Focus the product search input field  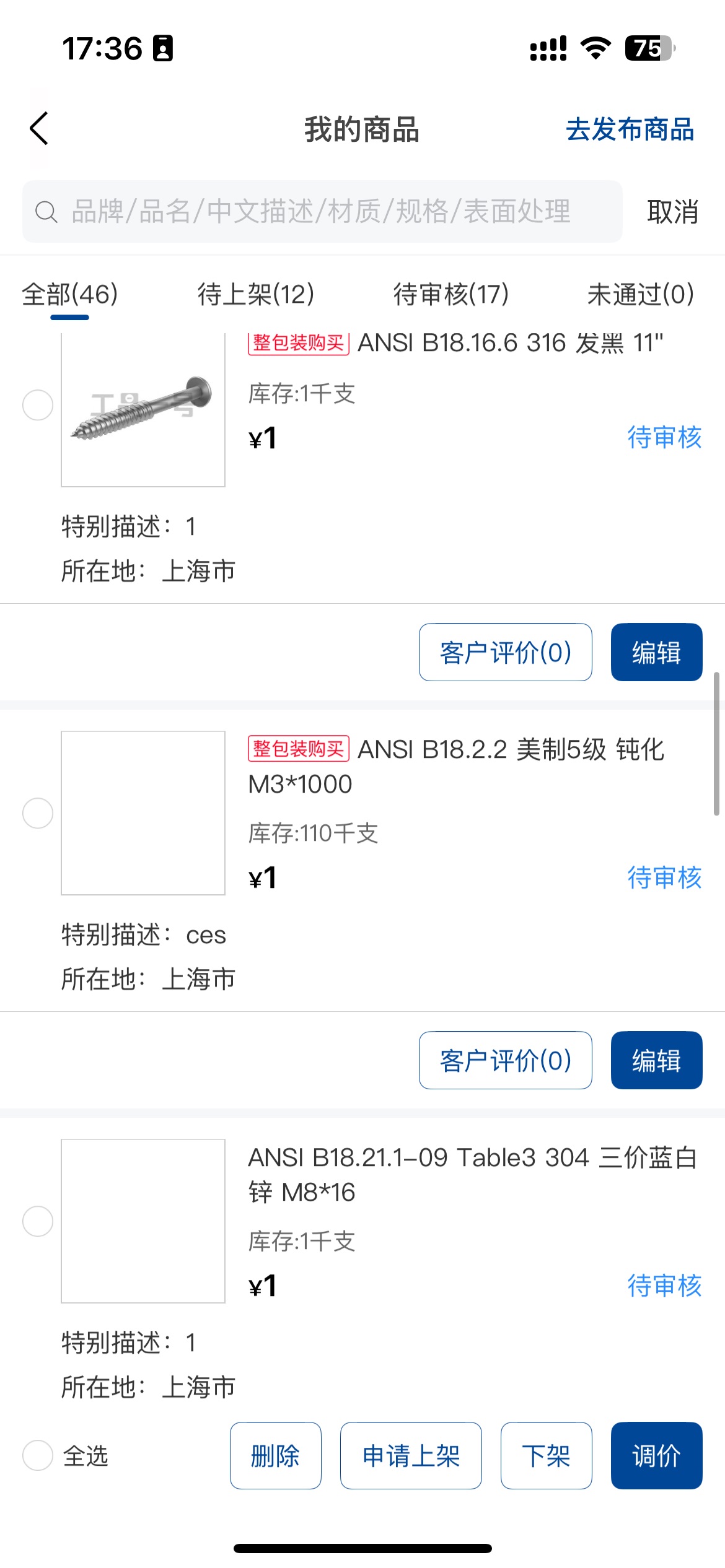coord(335,212)
